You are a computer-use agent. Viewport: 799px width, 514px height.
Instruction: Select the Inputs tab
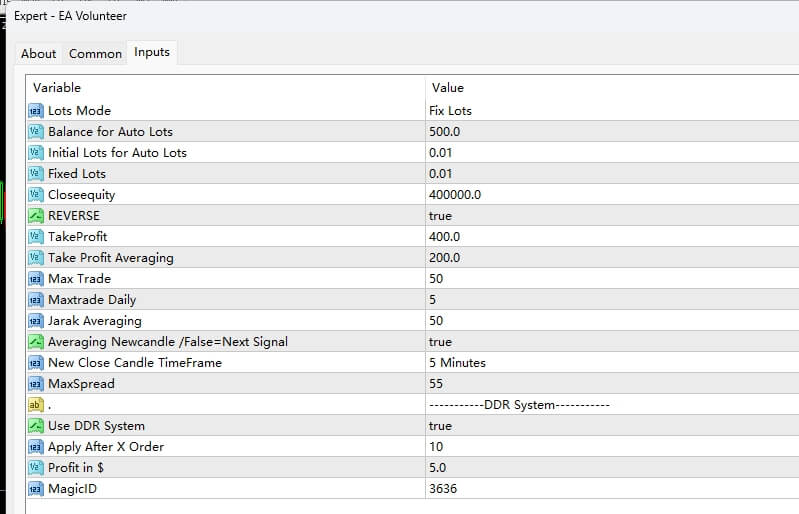152,52
